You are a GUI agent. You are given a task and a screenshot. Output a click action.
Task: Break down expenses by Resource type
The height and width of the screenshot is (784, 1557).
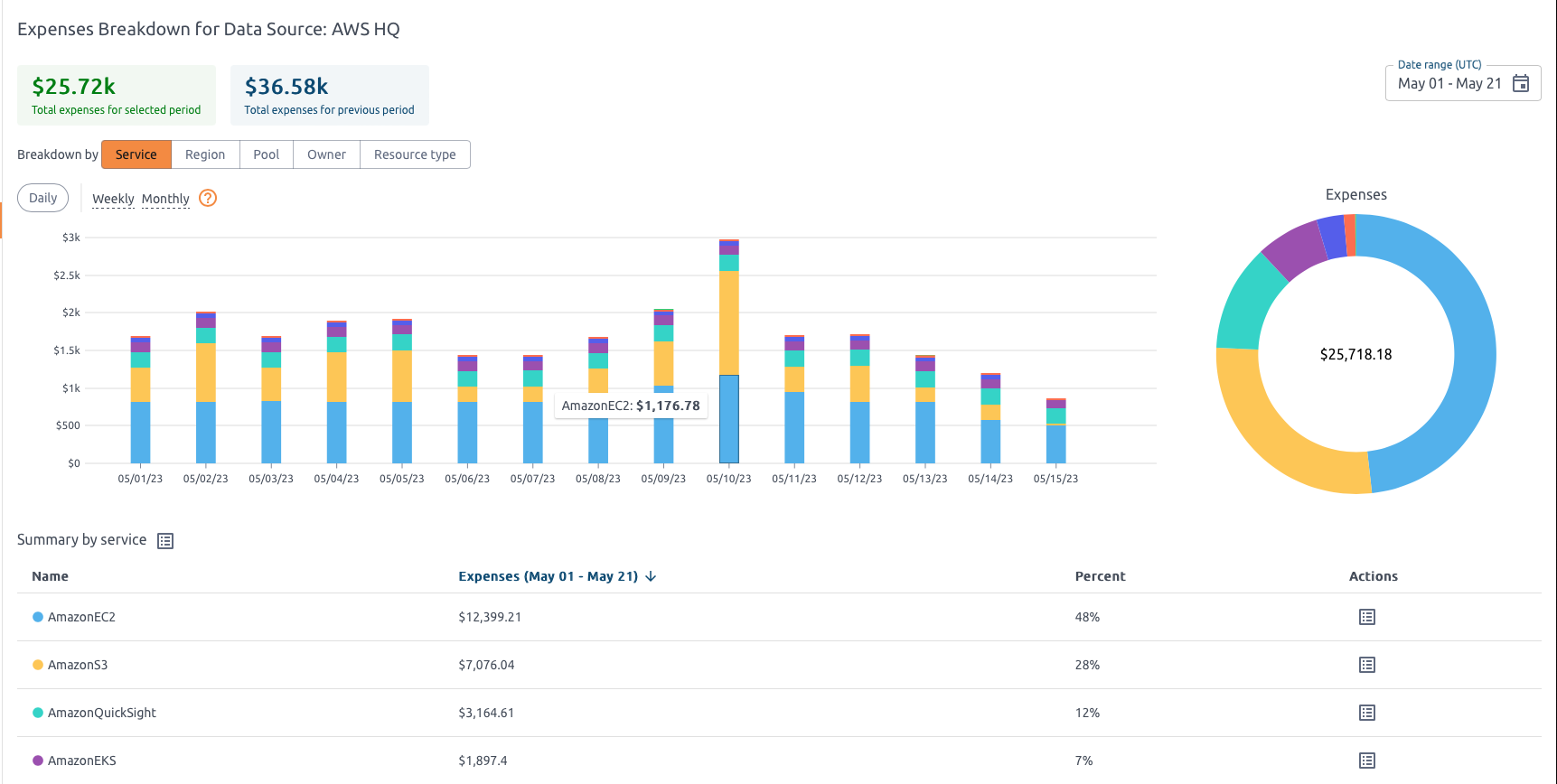[x=415, y=154]
